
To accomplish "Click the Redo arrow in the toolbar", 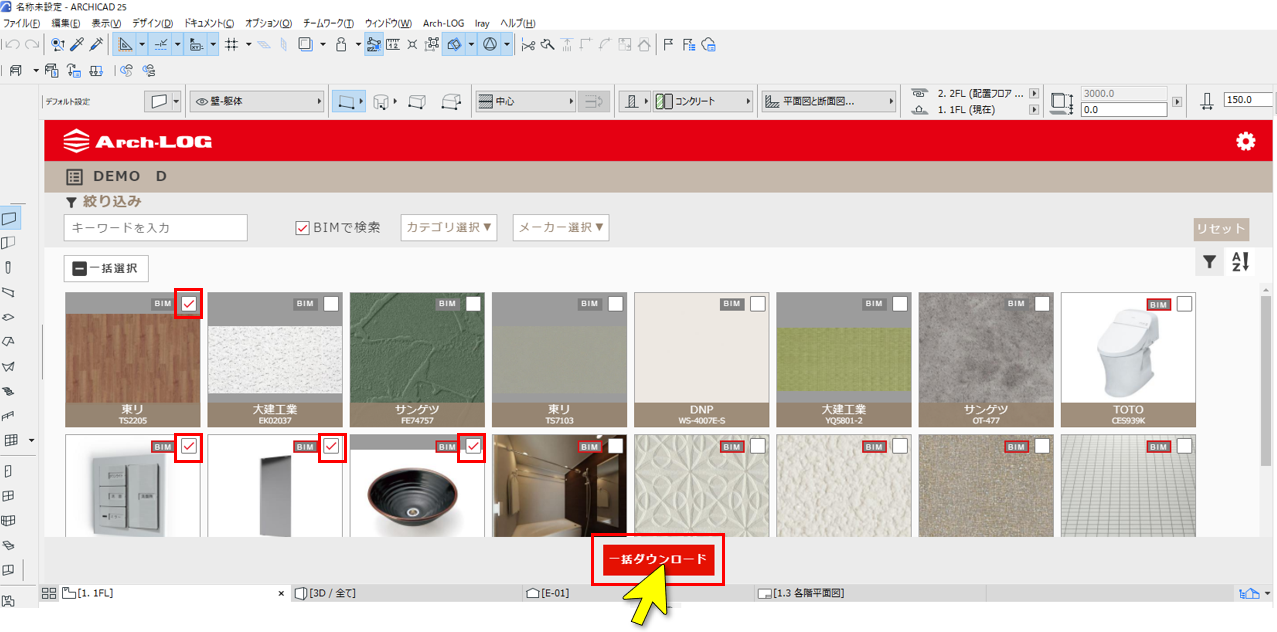I will point(32,44).
